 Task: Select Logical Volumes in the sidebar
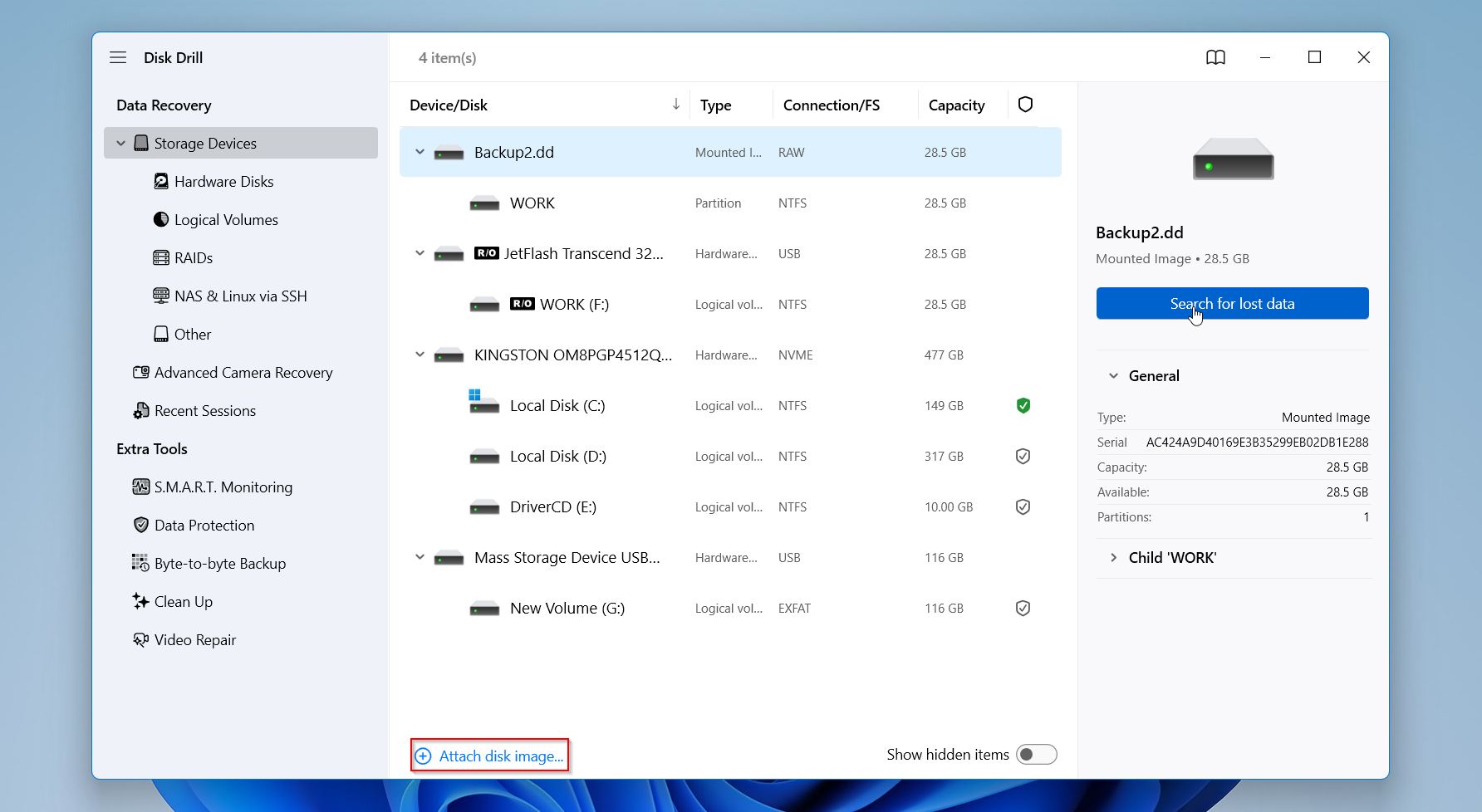click(216, 219)
